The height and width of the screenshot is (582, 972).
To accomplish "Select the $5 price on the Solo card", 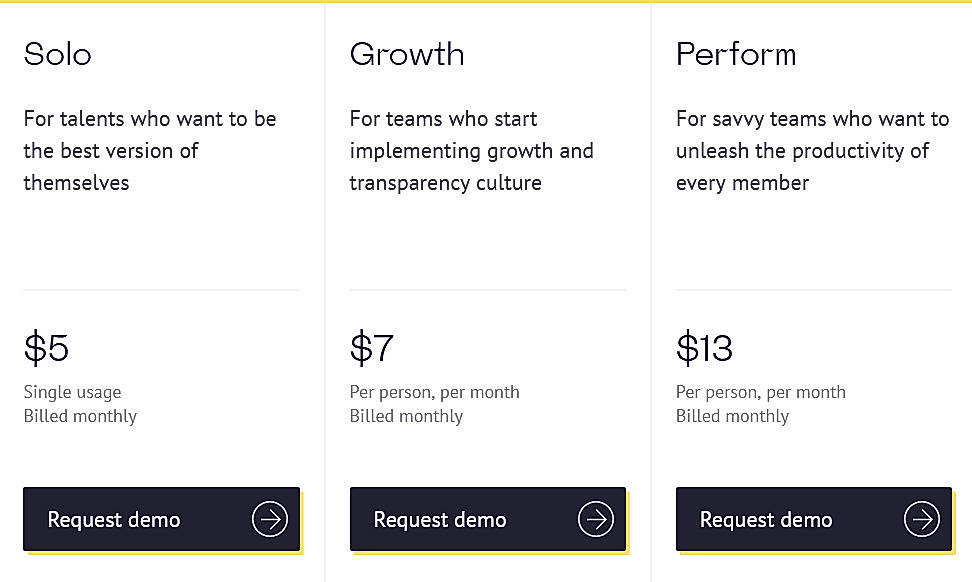I will (45, 348).
